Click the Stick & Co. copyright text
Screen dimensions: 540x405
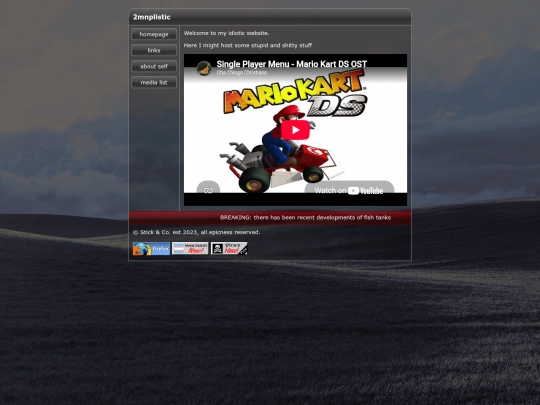click(196, 232)
